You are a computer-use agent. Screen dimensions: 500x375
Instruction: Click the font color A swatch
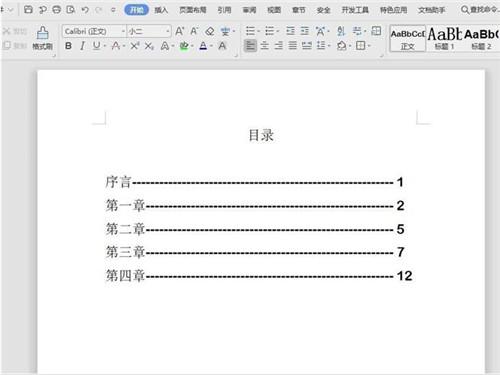203,46
